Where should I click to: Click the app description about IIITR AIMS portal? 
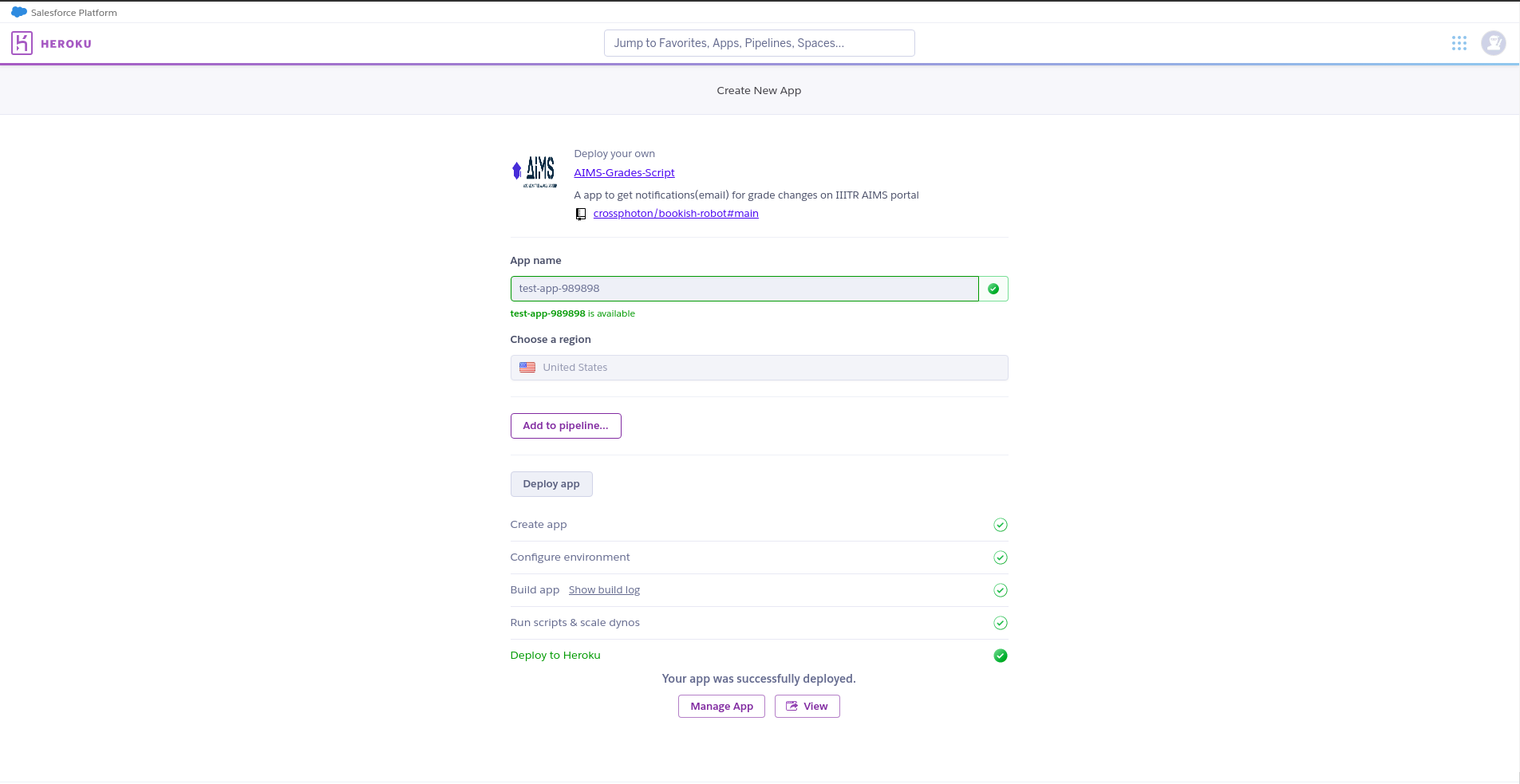[746, 195]
